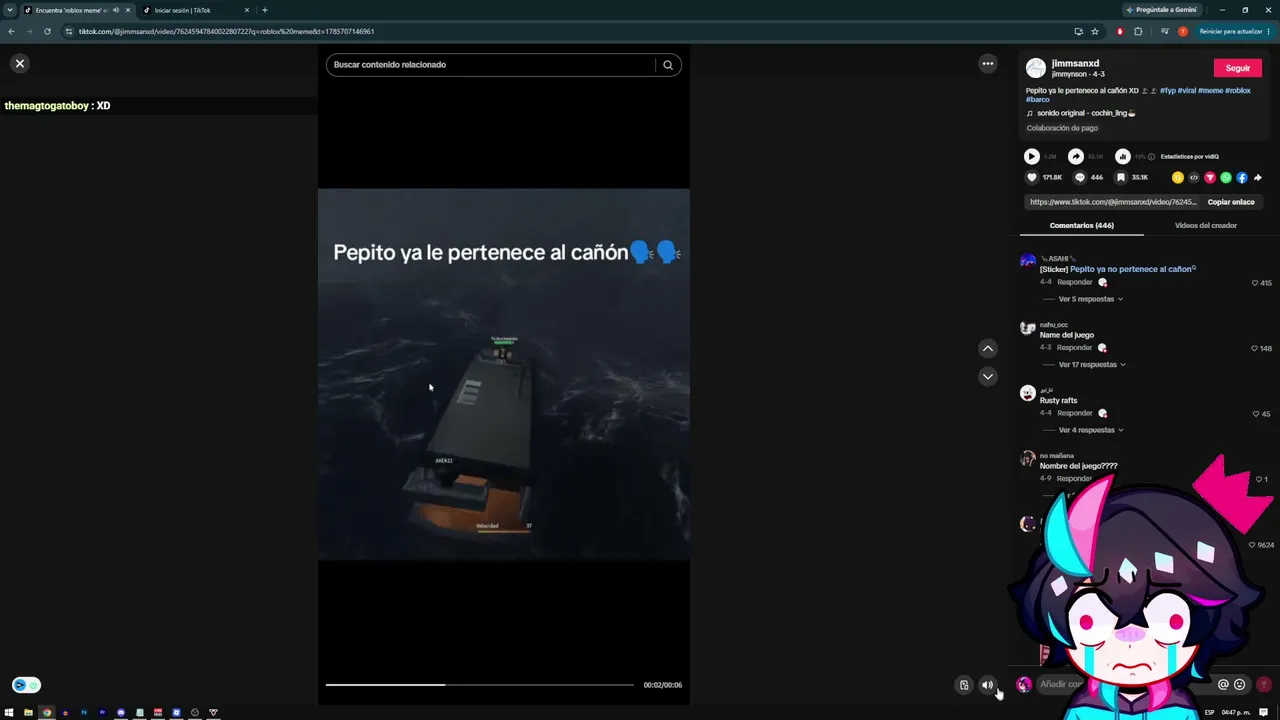Follow jimmsanxd with the Seguir button
Viewport: 1280px width, 720px height.
point(1238,68)
